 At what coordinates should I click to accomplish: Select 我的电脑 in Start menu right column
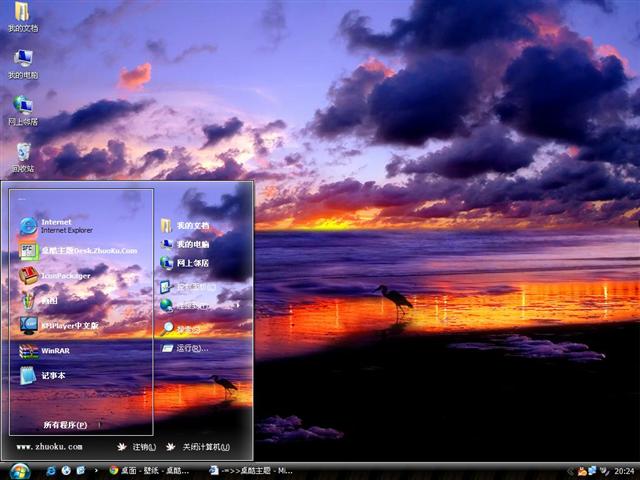(192, 244)
